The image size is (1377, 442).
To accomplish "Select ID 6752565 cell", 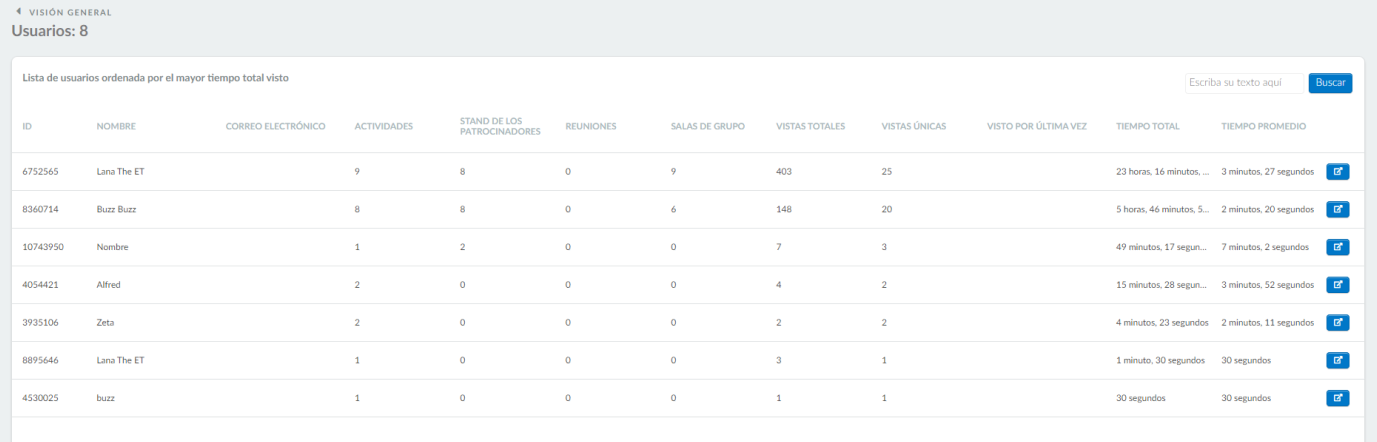I will (x=40, y=172).
